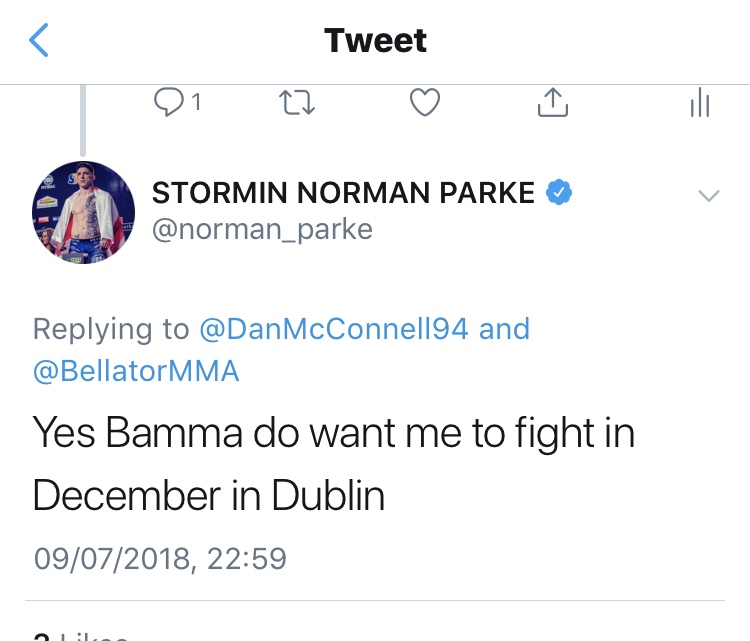Viewport: 750px width, 641px height.
Task: View tweet analytics bar-chart icon
Action: (700, 102)
